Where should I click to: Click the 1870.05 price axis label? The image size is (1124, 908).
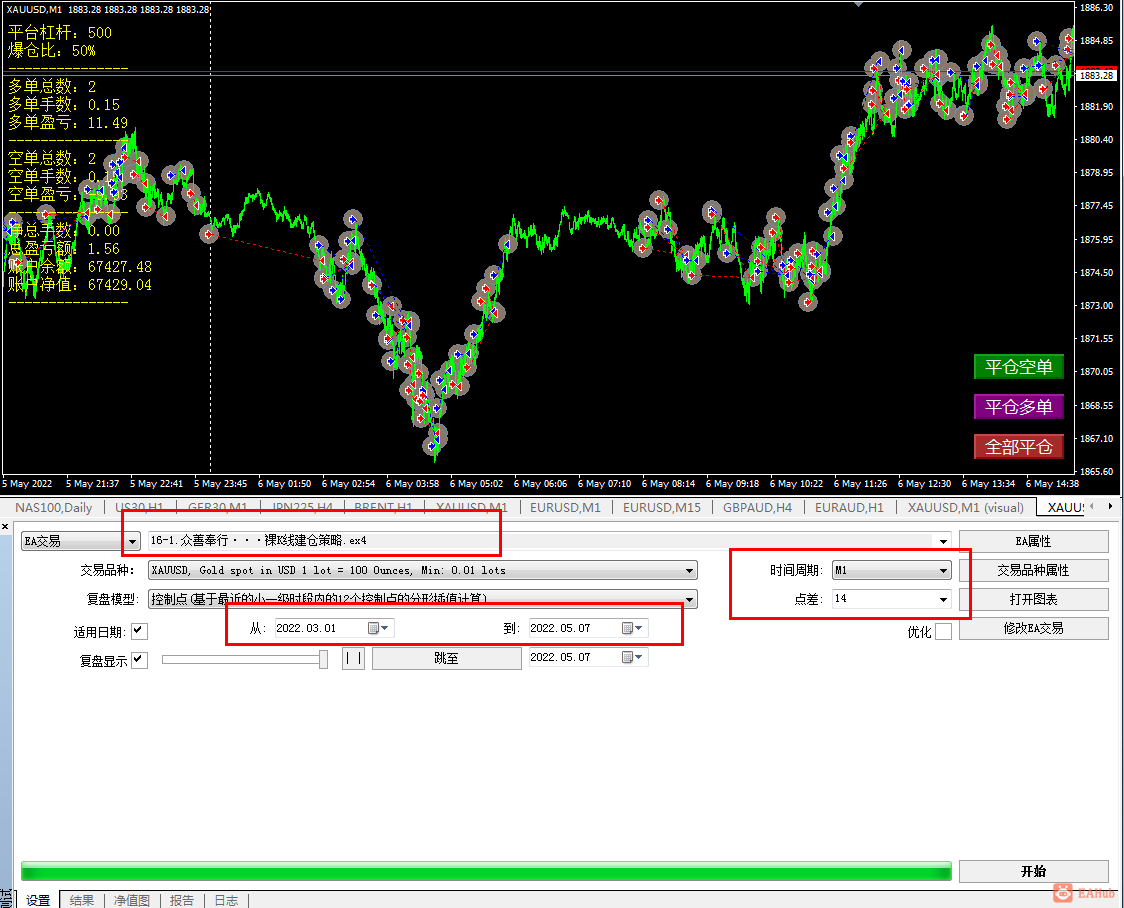coord(1097,372)
